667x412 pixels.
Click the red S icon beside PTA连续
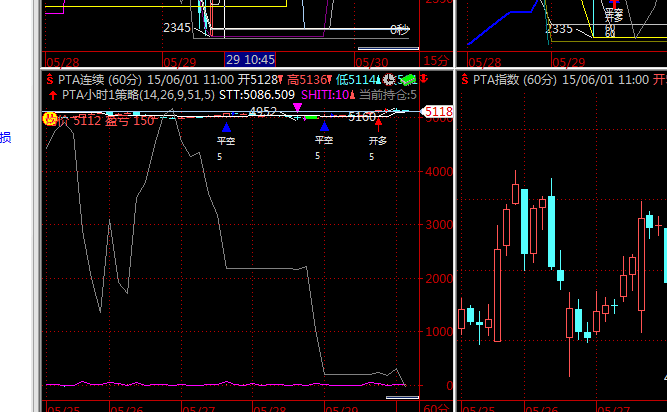coord(49,78)
